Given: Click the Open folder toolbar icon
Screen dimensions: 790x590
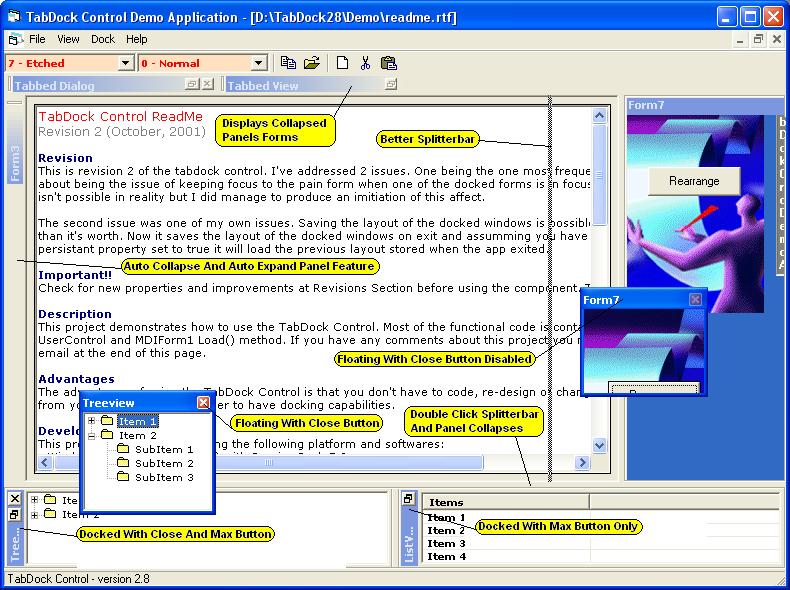Looking at the screenshot, I should point(311,63).
